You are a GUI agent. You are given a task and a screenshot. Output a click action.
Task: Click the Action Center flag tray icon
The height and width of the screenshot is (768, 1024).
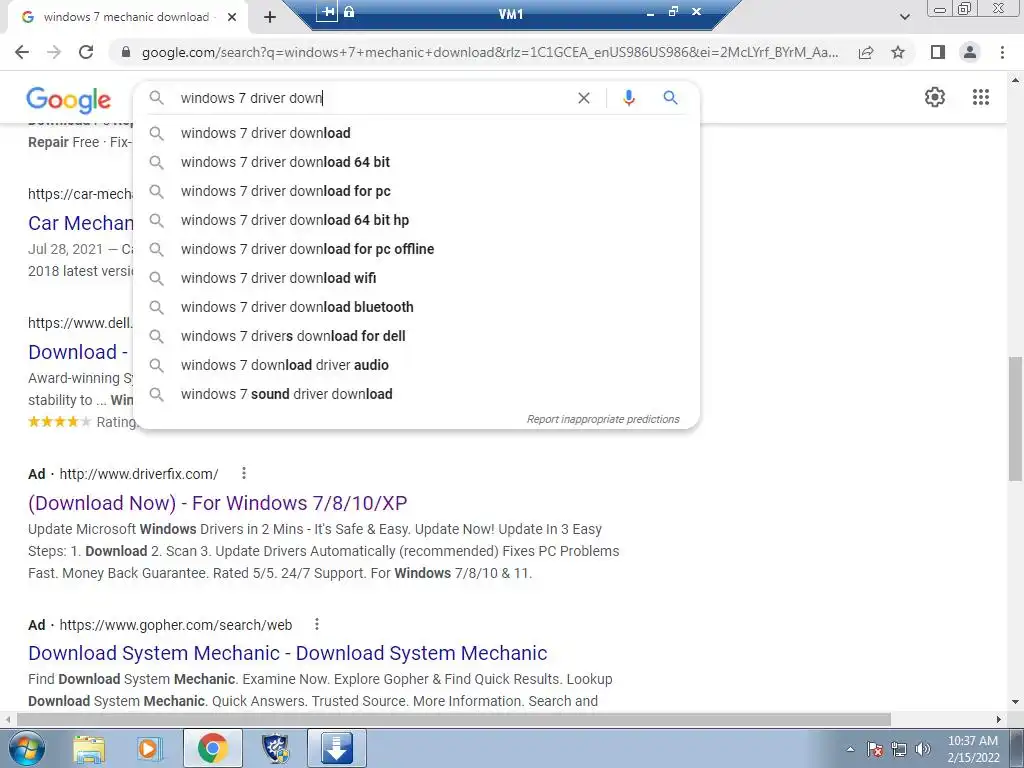(875, 749)
